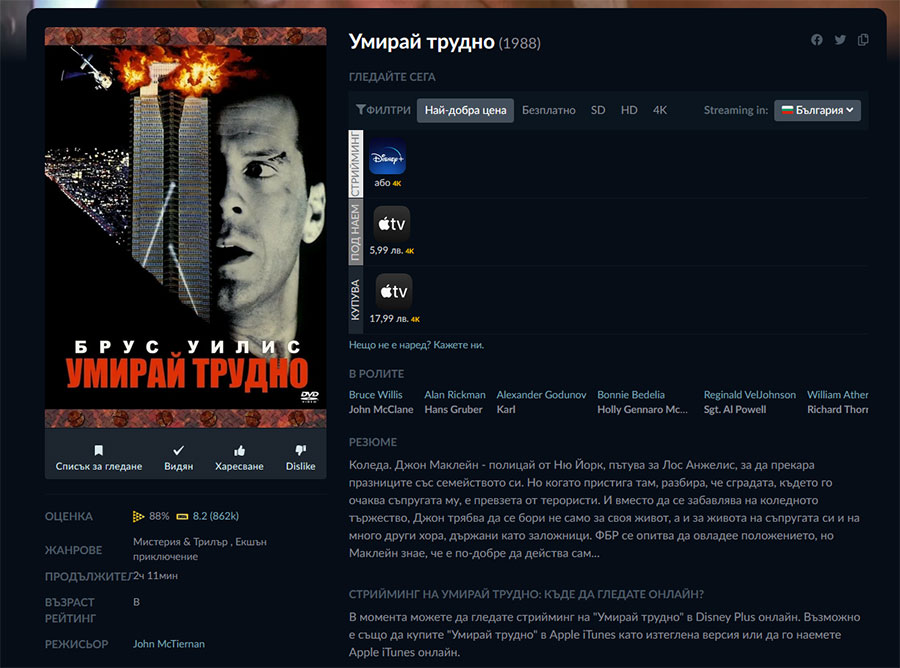This screenshot has width=900, height=668.
Task: Open the Филтри filter options
Action: [x=383, y=110]
